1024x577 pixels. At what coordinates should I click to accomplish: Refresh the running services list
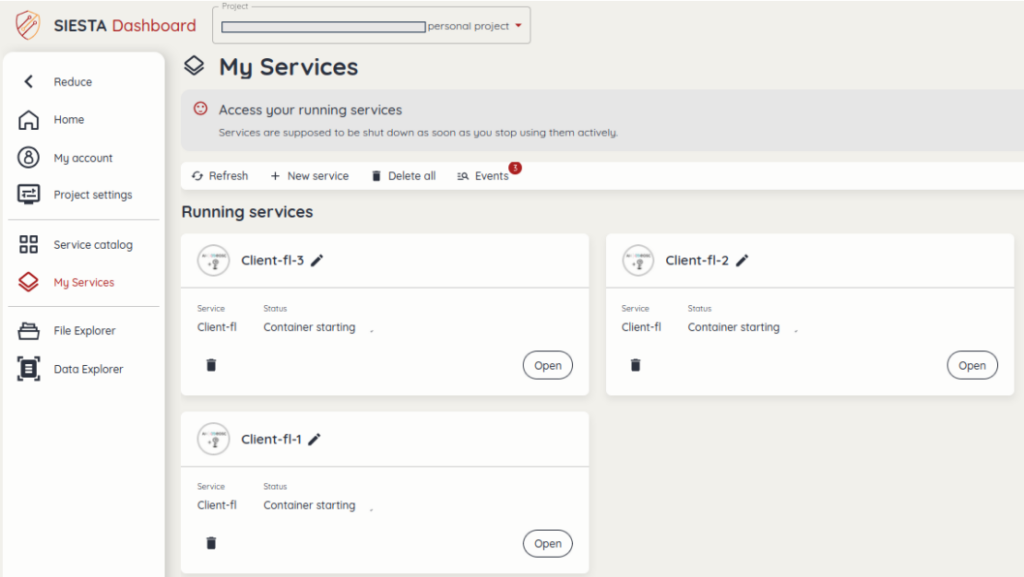220,176
